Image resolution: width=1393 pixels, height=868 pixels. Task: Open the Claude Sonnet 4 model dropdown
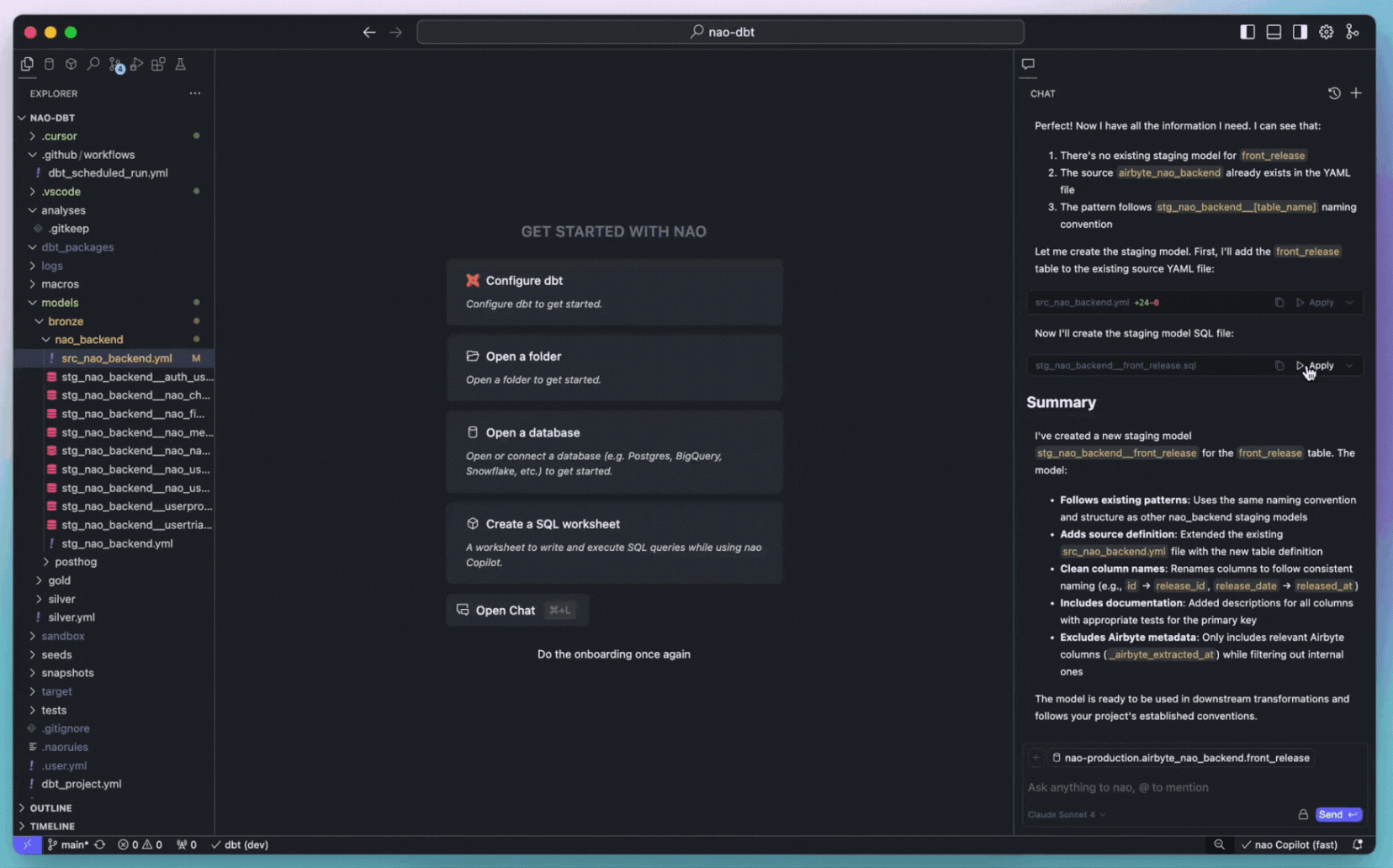[x=1066, y=814]
